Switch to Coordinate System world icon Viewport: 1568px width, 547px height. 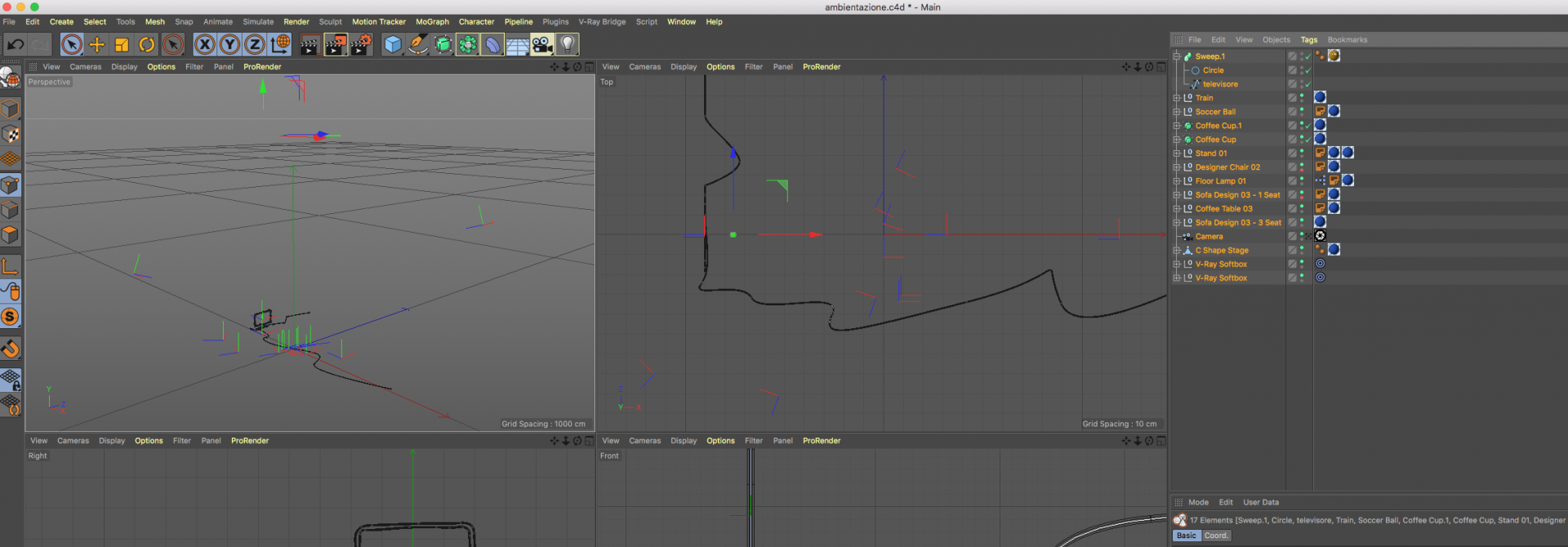tap(280, 44)
